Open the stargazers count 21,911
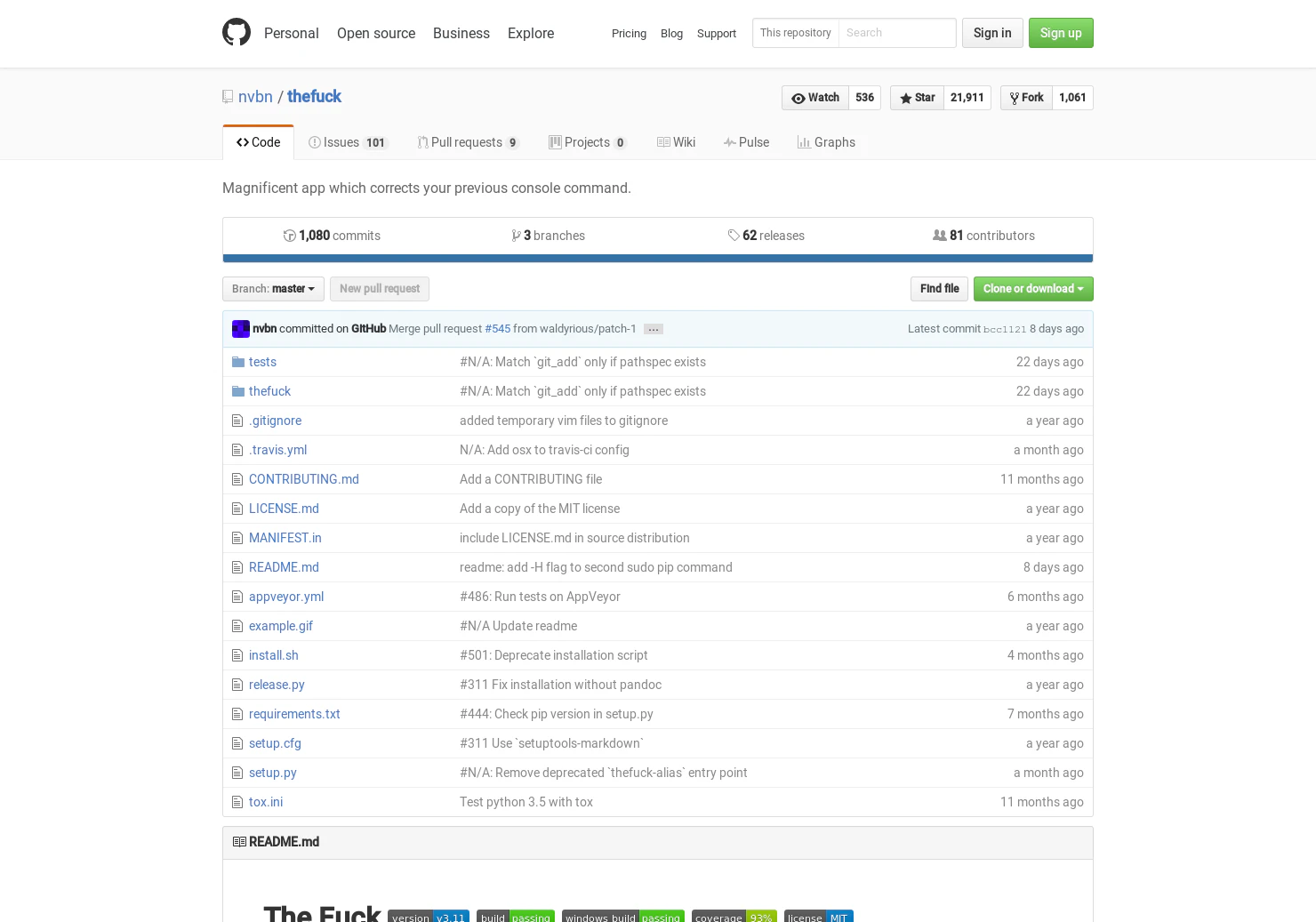Viewport: 1316px width, 922px height. [967, 98]
